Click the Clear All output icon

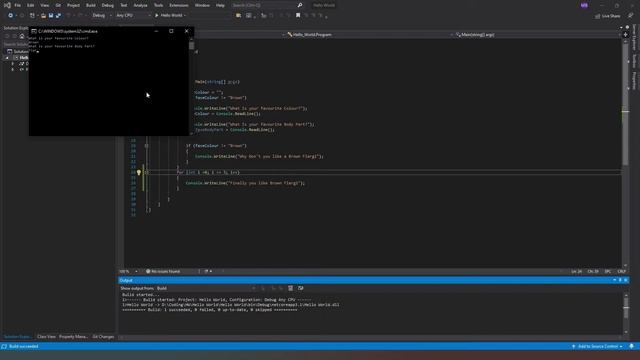tap(290, 288)
